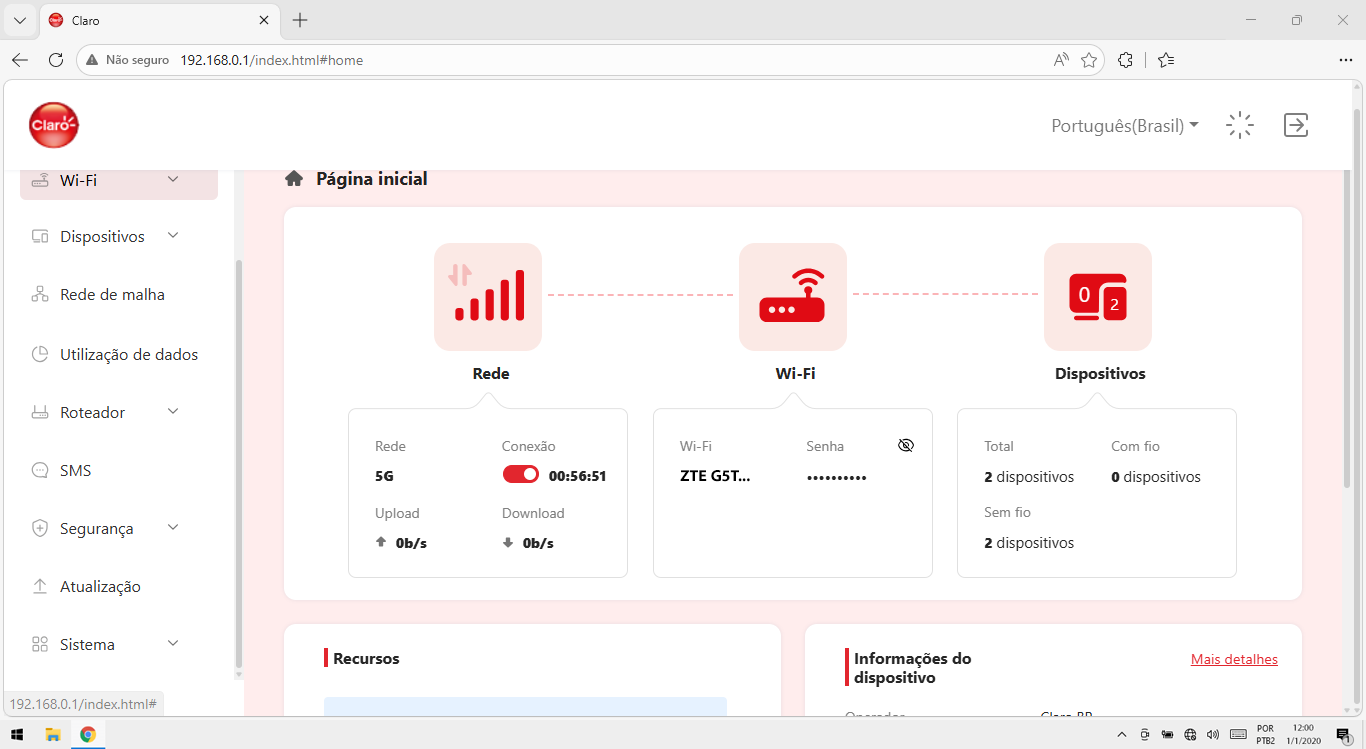Viewport: 1366px width, 749px height.
Task: Click the browser address bar URL
Action: (x=271, y=60)
